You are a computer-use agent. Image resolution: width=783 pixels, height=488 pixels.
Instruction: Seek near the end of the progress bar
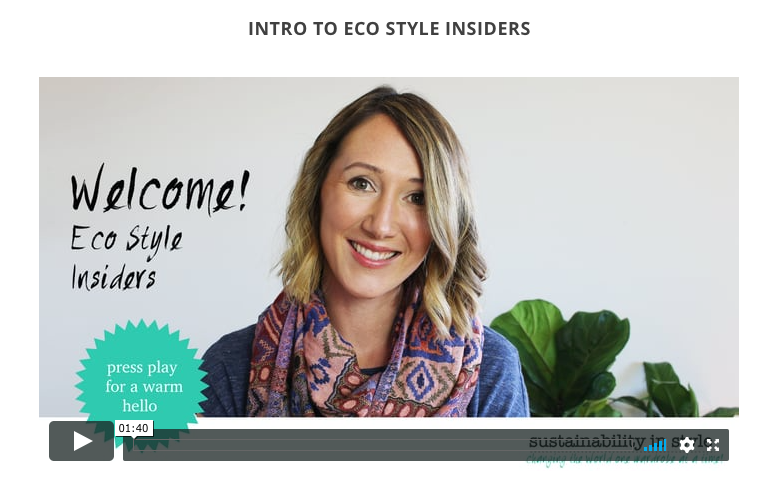pos(634,445)
